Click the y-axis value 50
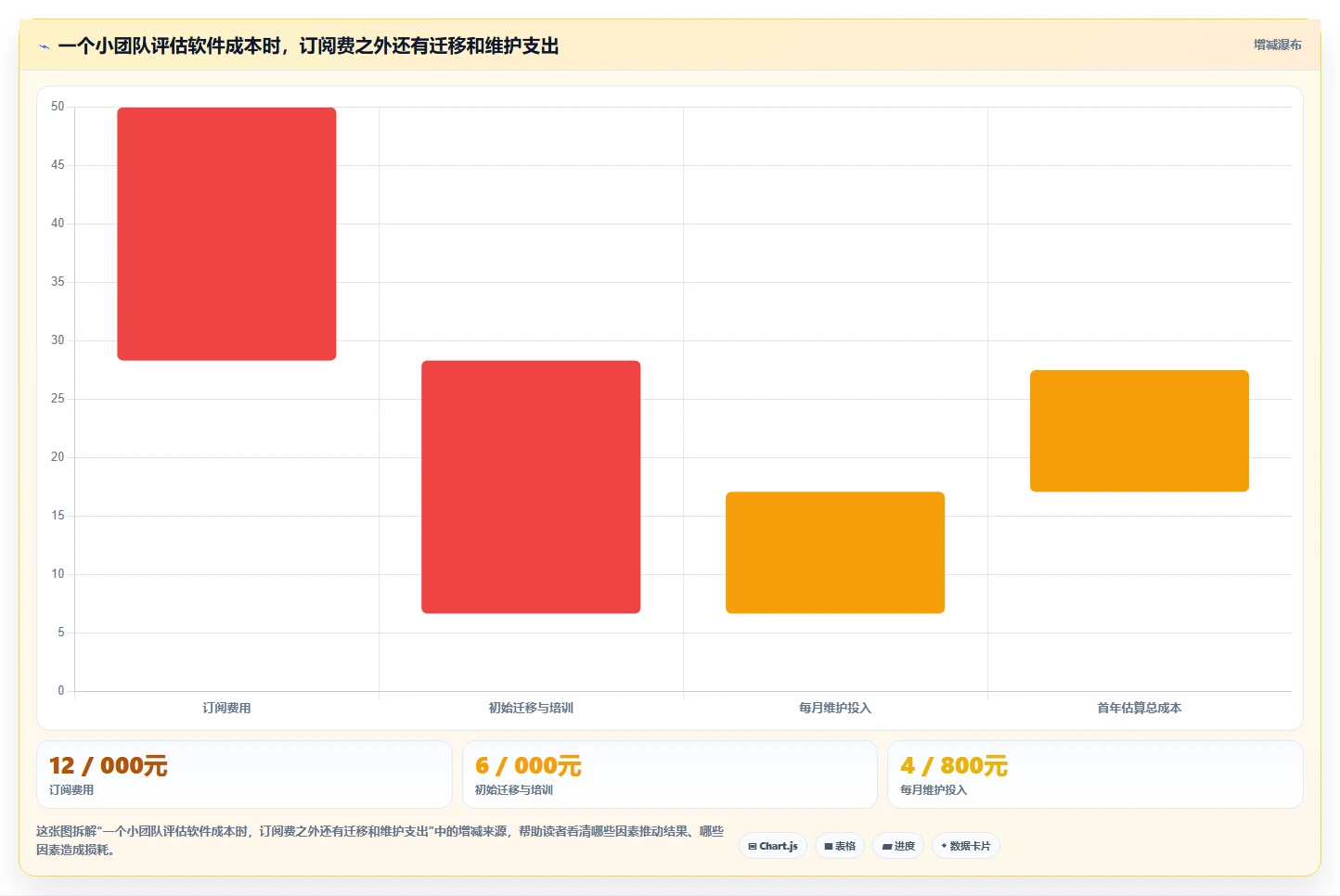 pos(58,107)
